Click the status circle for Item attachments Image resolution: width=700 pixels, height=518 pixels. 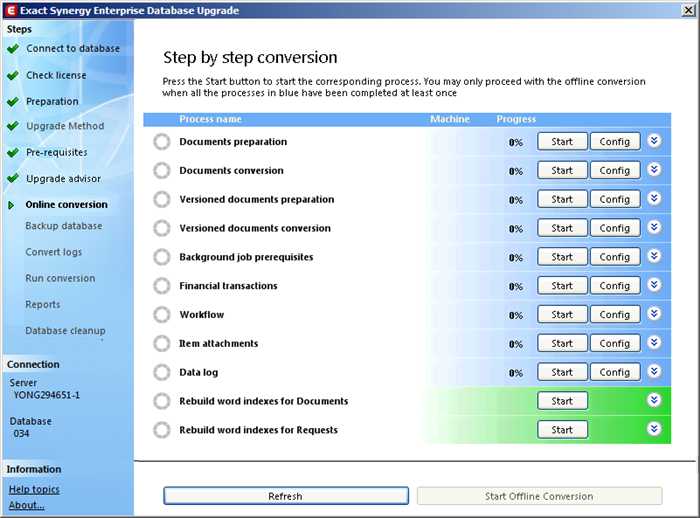(162, 343)
